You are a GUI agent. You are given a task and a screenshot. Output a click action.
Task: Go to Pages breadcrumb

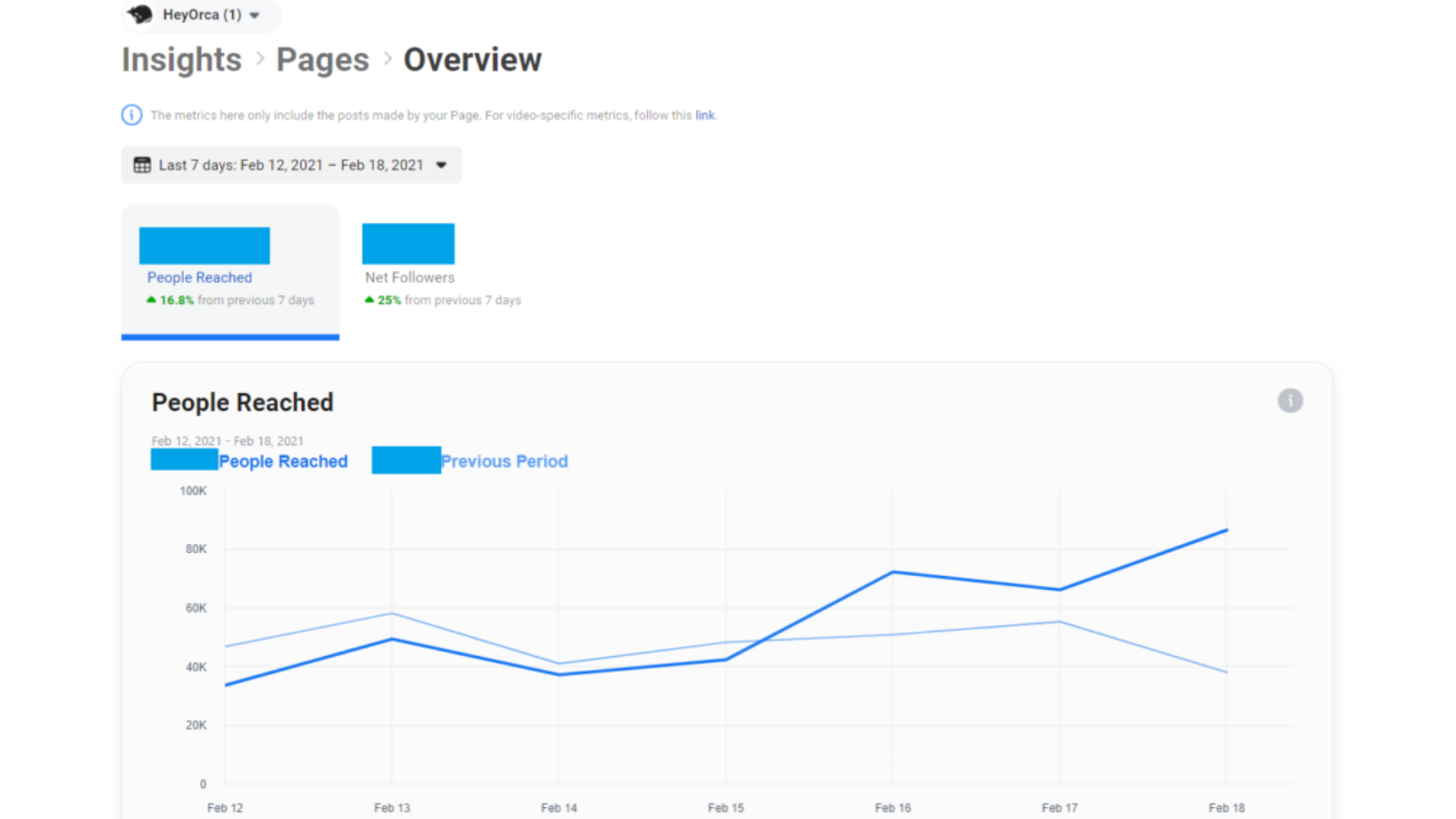pos(323,60)
